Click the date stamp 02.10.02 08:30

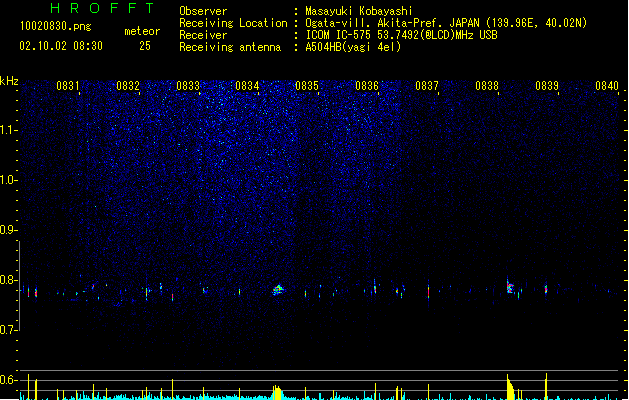click(61, 46)
